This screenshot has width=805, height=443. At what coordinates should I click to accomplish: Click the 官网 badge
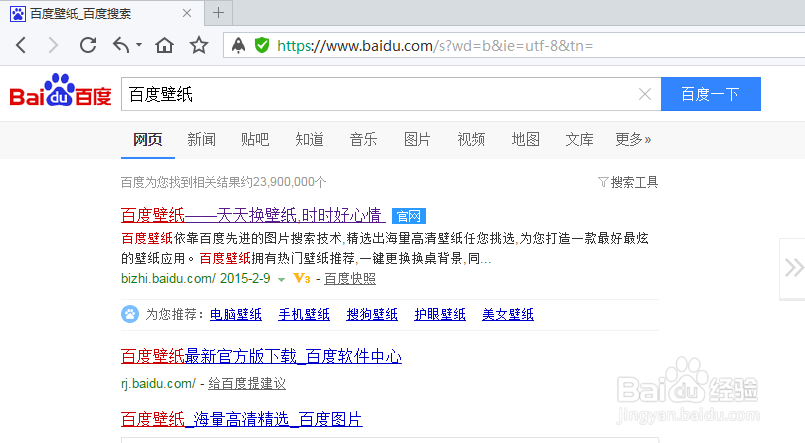[409, 216]
